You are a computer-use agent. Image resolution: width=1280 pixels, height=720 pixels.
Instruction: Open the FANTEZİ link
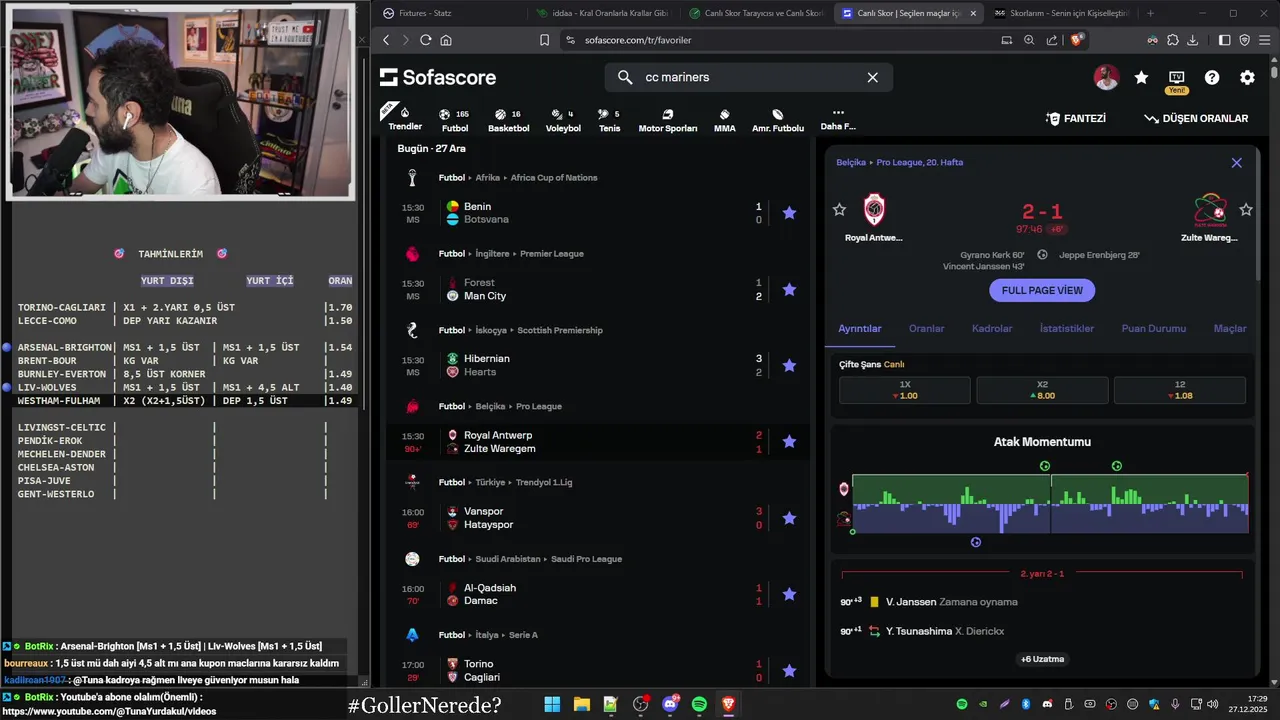pyautogui.click(x=1076, y=118)
